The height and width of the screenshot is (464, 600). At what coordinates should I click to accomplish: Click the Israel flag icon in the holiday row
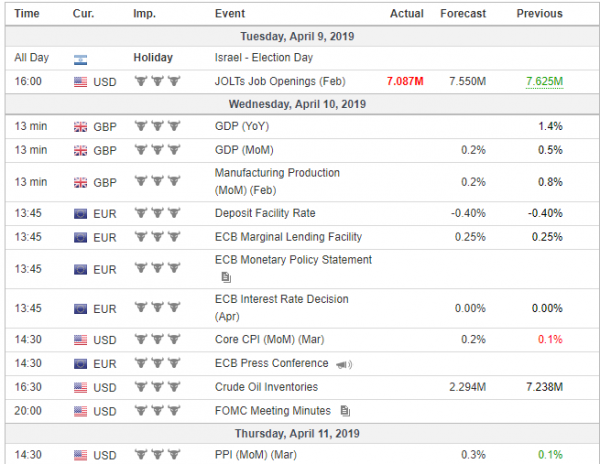pyautogui.click(x=80, y=60)
